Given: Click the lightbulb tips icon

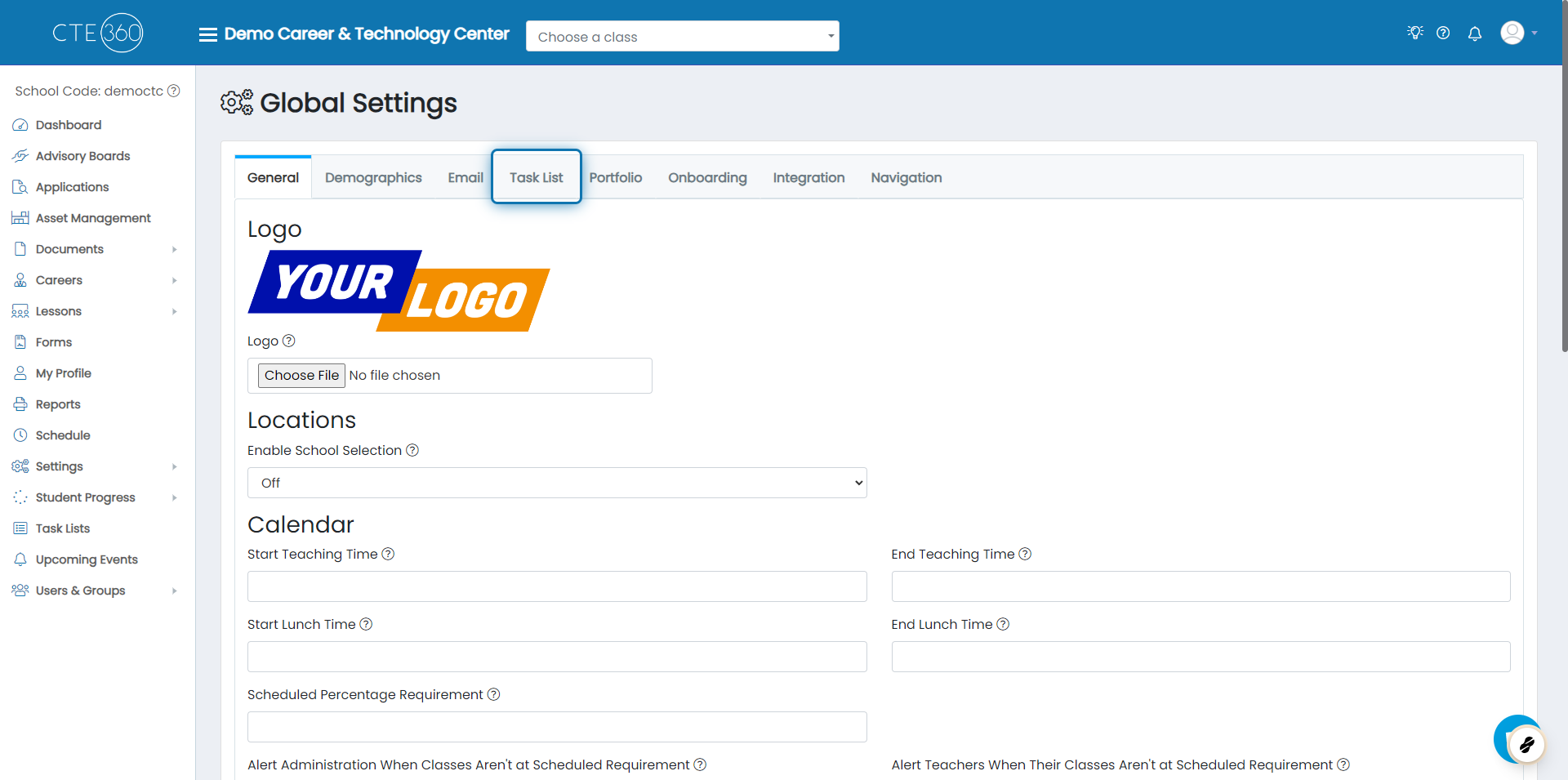Looking at the screenshot, I should 1414,33.
